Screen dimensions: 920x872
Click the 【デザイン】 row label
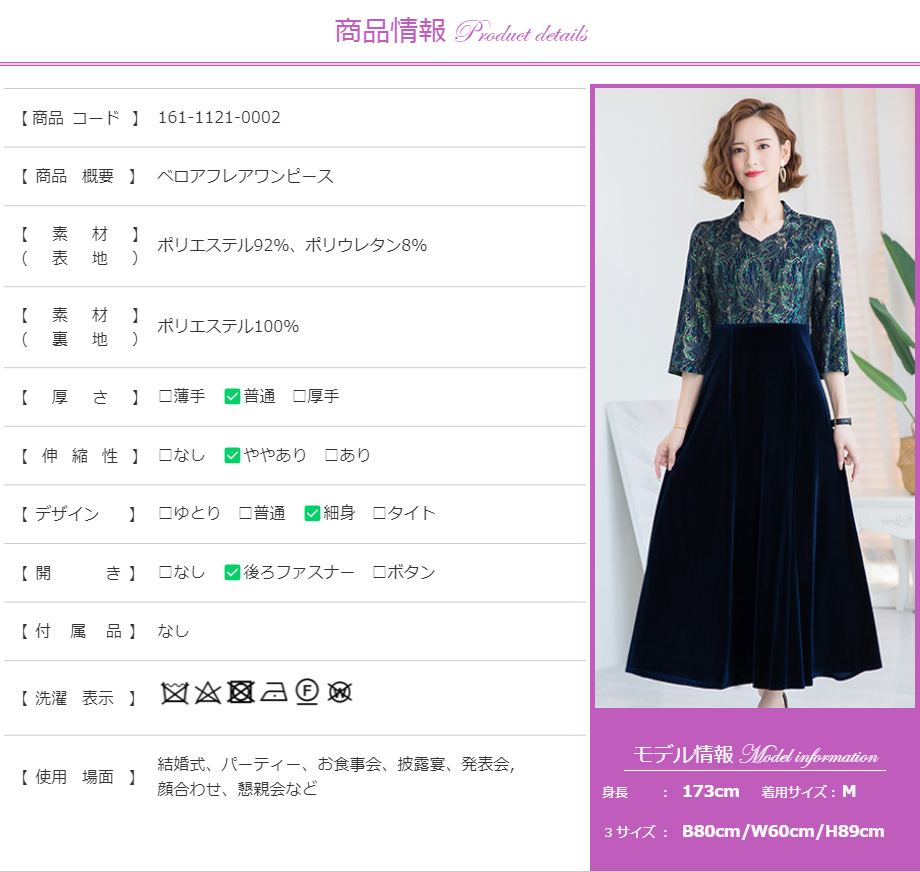coord(79,514)
